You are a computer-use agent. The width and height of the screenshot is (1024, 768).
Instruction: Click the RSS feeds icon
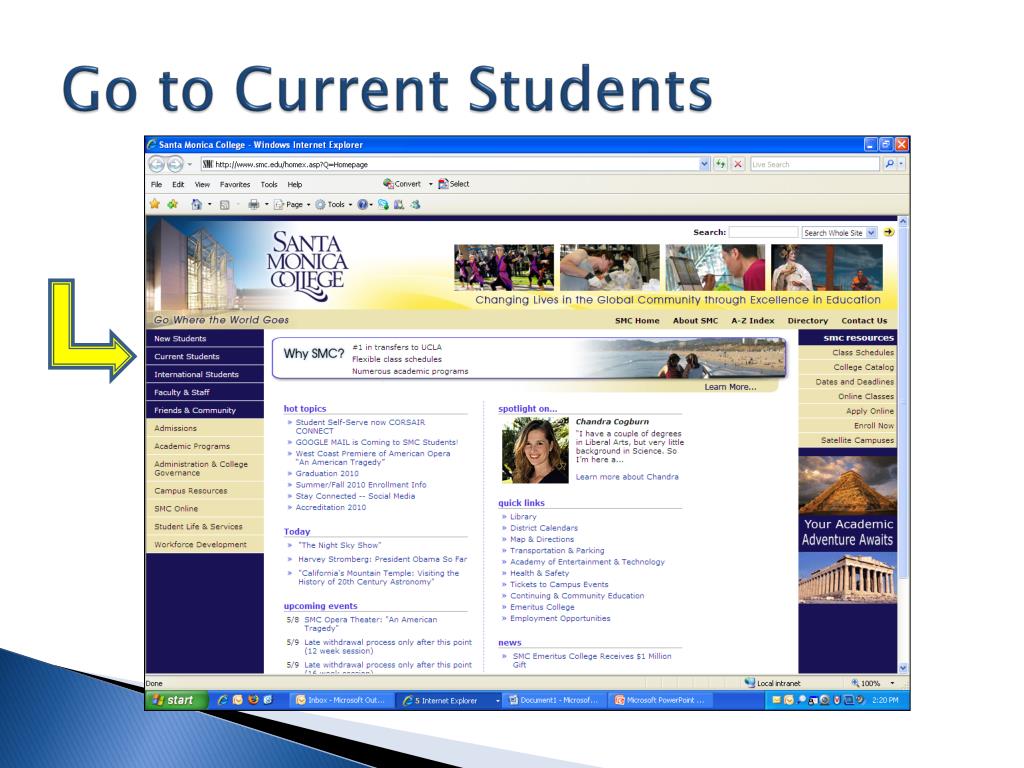[x=225, y=204]
